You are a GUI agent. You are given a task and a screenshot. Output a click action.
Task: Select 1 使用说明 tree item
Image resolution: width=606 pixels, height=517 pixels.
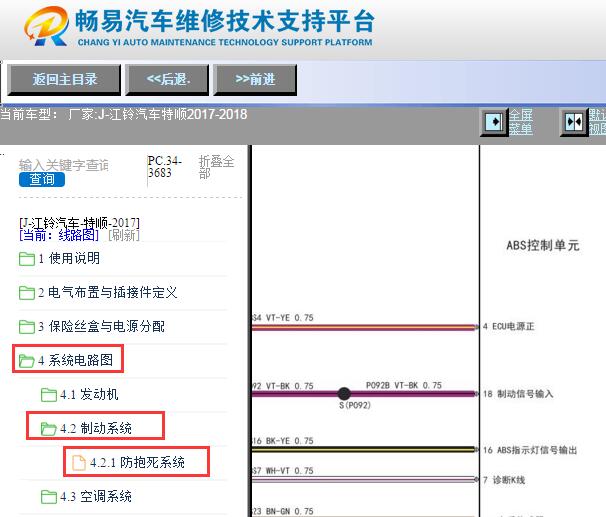click(69, 258)
